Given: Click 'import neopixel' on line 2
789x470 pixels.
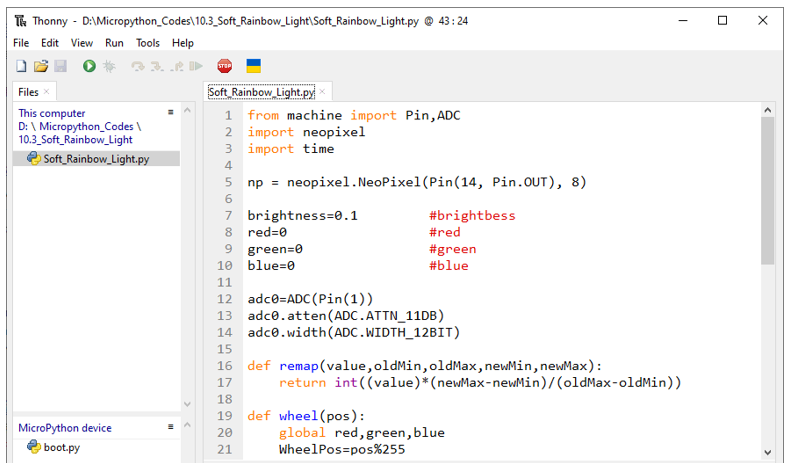Looking at the screenshot, I should click(x=306, y=132).
